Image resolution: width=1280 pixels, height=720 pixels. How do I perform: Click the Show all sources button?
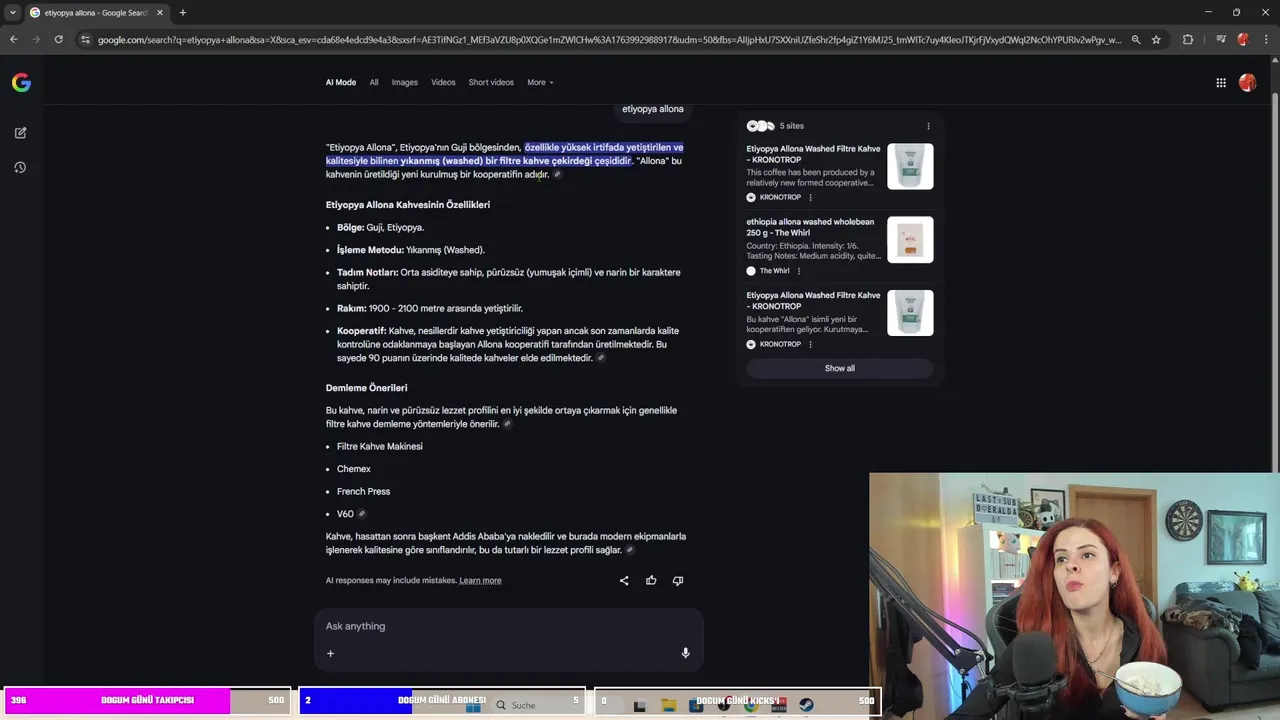(839, 368)
